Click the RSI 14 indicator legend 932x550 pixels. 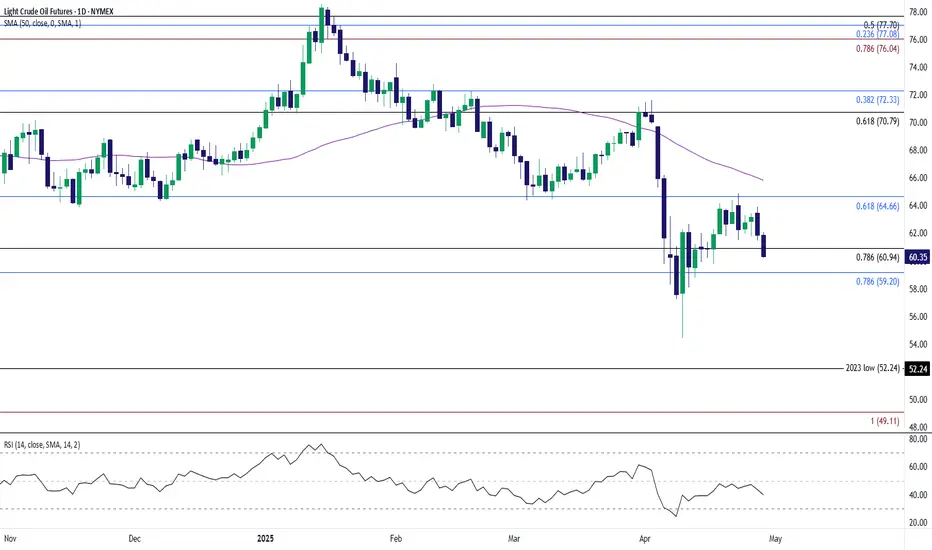42,445
